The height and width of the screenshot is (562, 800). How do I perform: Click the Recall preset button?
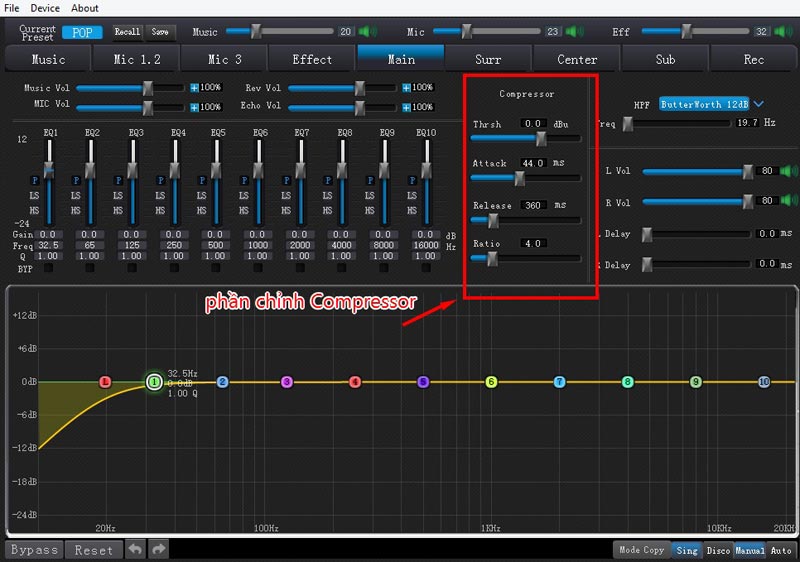127,32
